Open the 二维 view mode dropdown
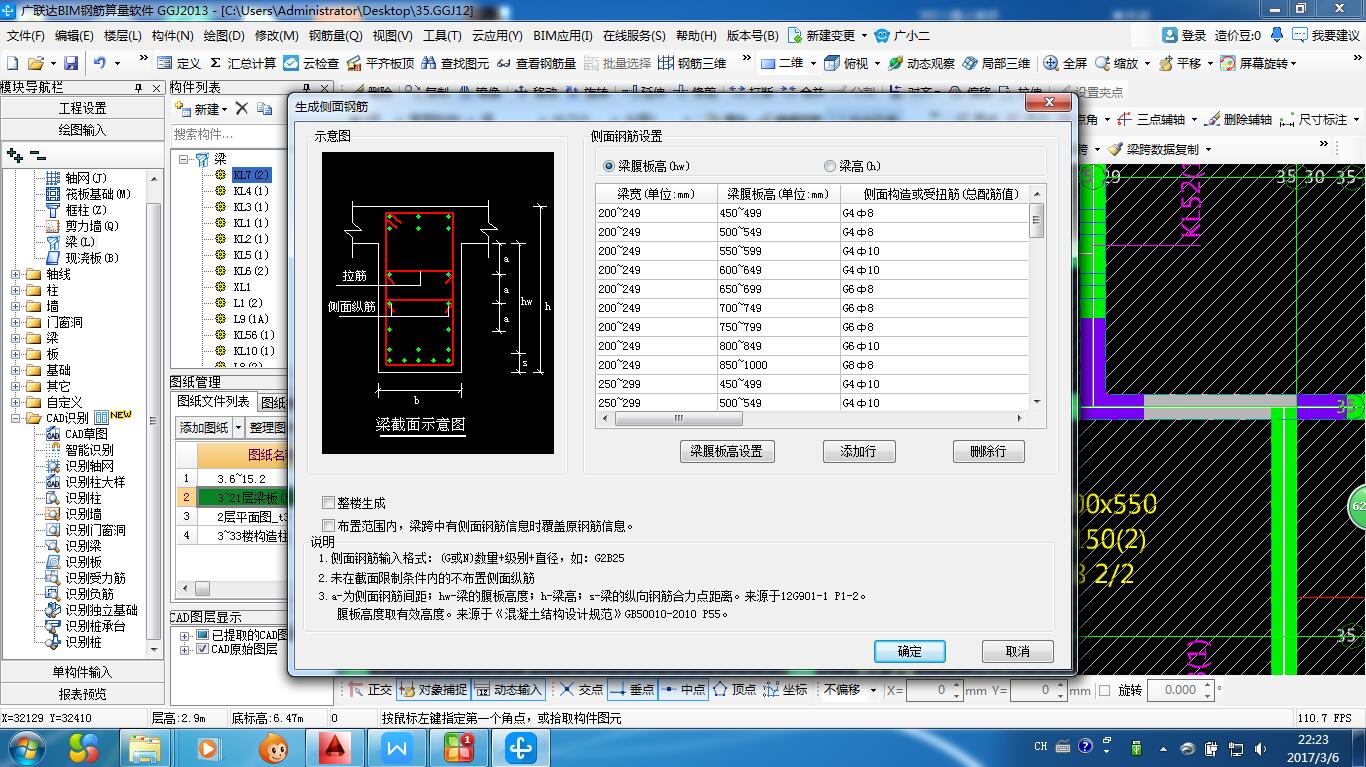The width and height of the screenshot is (1366, 767). [812, 63]
